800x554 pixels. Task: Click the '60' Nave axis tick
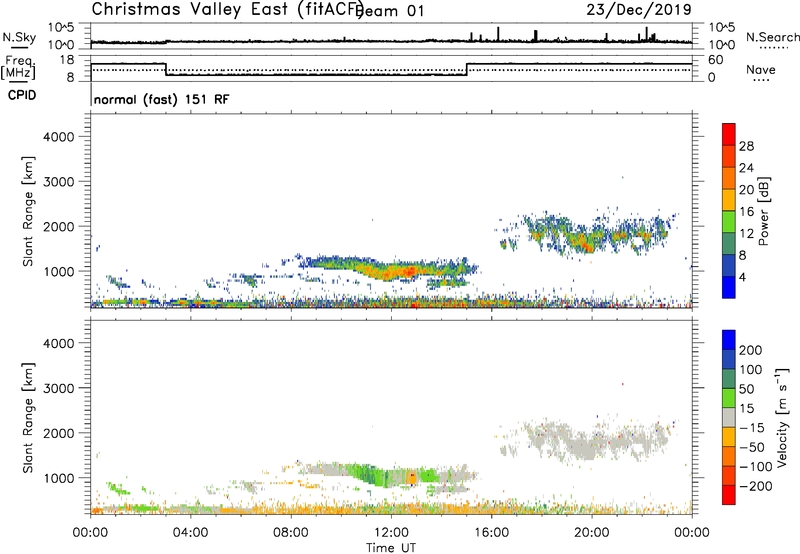pos(715,60)
